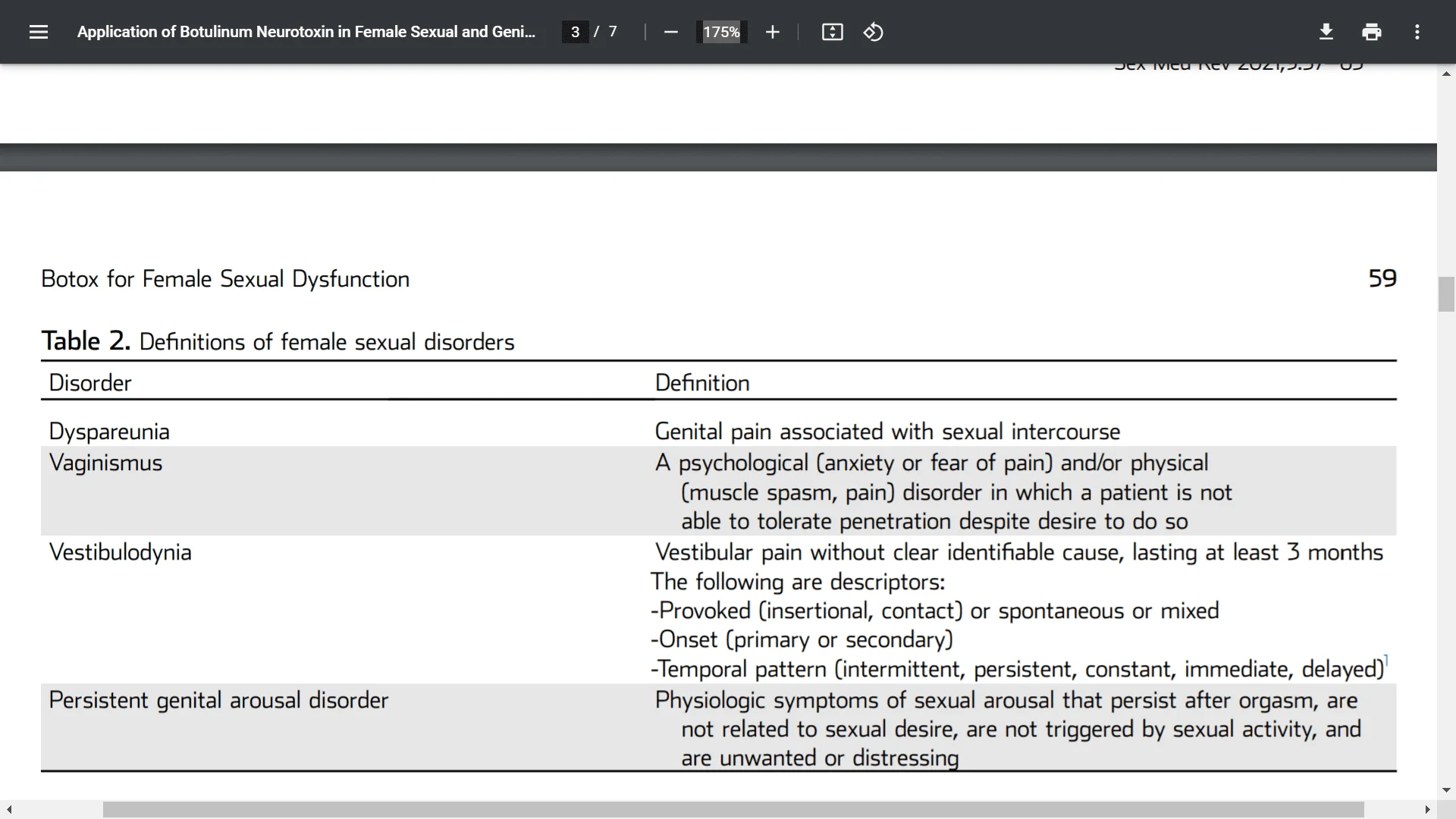Click the vertical scrollbar thumb
This screenshot has height=819, width=1456.
(x=1446, y=294)
